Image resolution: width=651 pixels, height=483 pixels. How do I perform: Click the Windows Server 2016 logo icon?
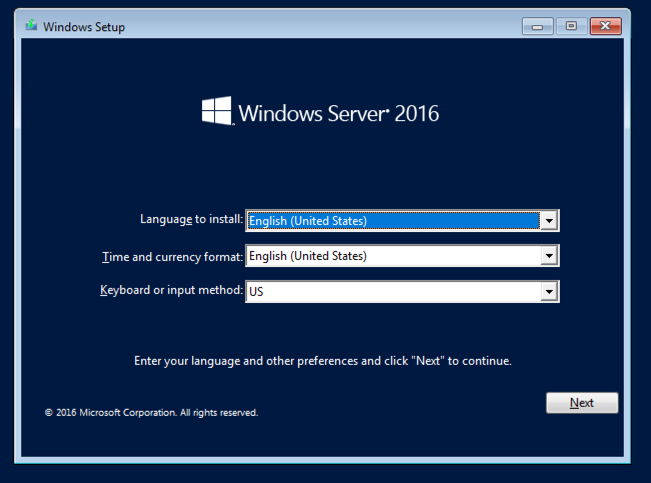(x=216, y=110)
